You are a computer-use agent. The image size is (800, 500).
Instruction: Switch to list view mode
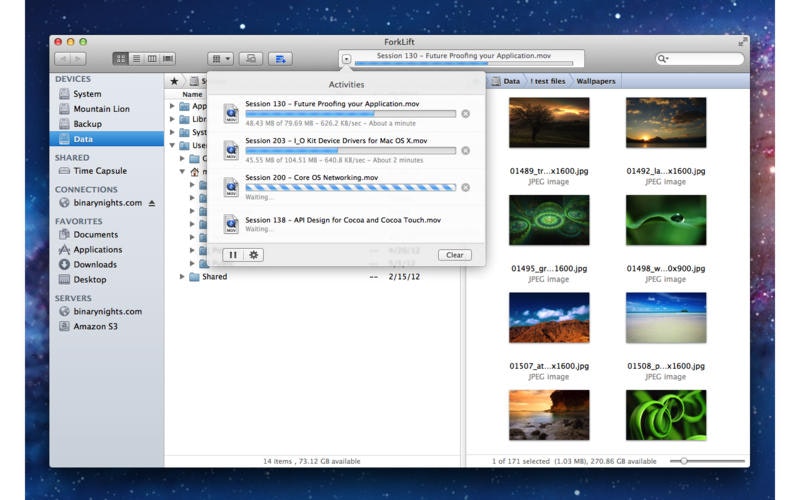coord(136,59)
